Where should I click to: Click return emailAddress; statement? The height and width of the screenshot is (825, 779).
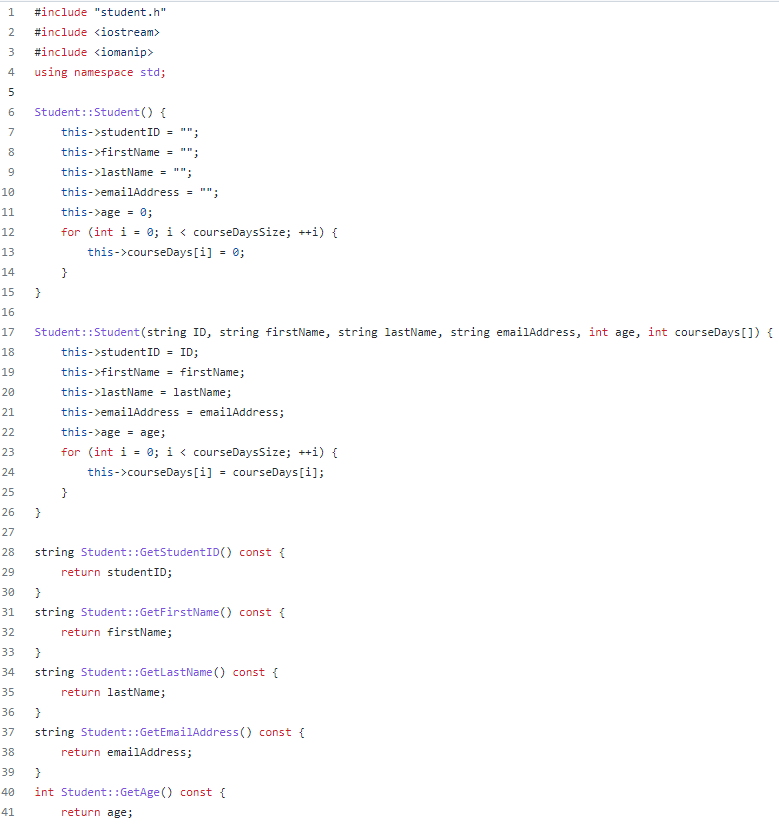[126, 752]
